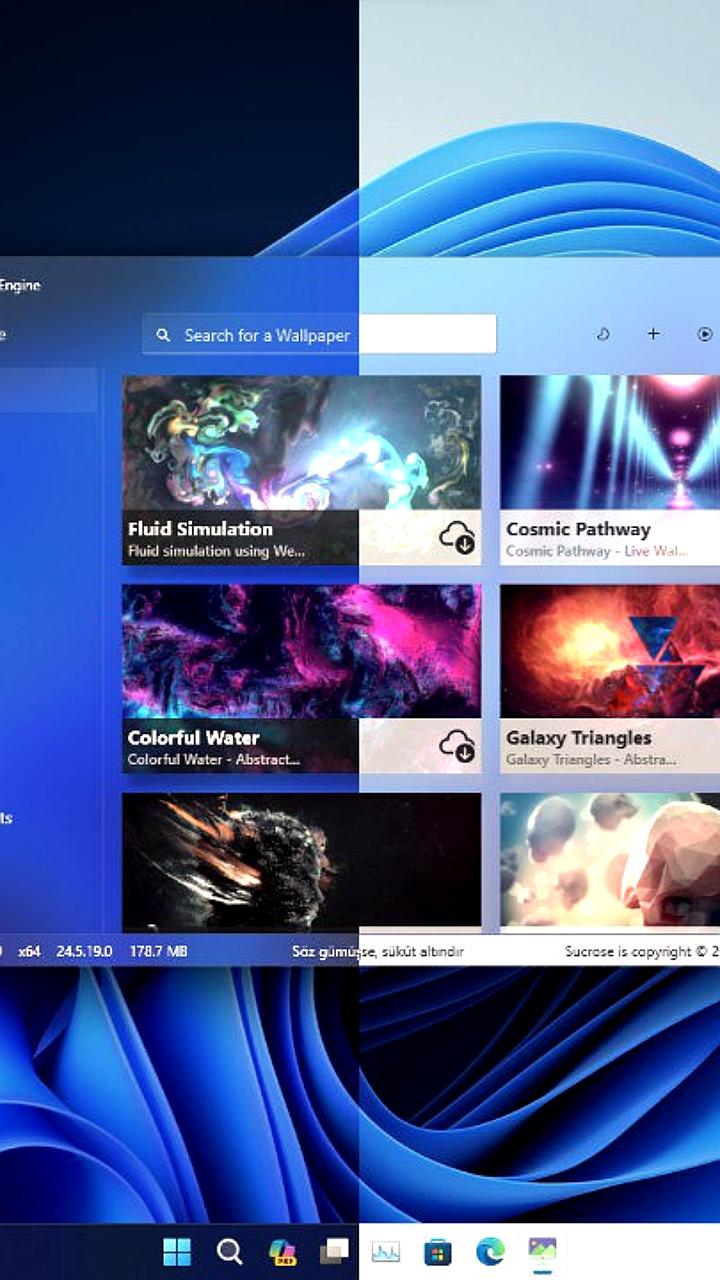Screen dimensions: 720x1280
Task: Select the Fluid Simulation wallpaper thumbnail
Action: coord(301,443)
